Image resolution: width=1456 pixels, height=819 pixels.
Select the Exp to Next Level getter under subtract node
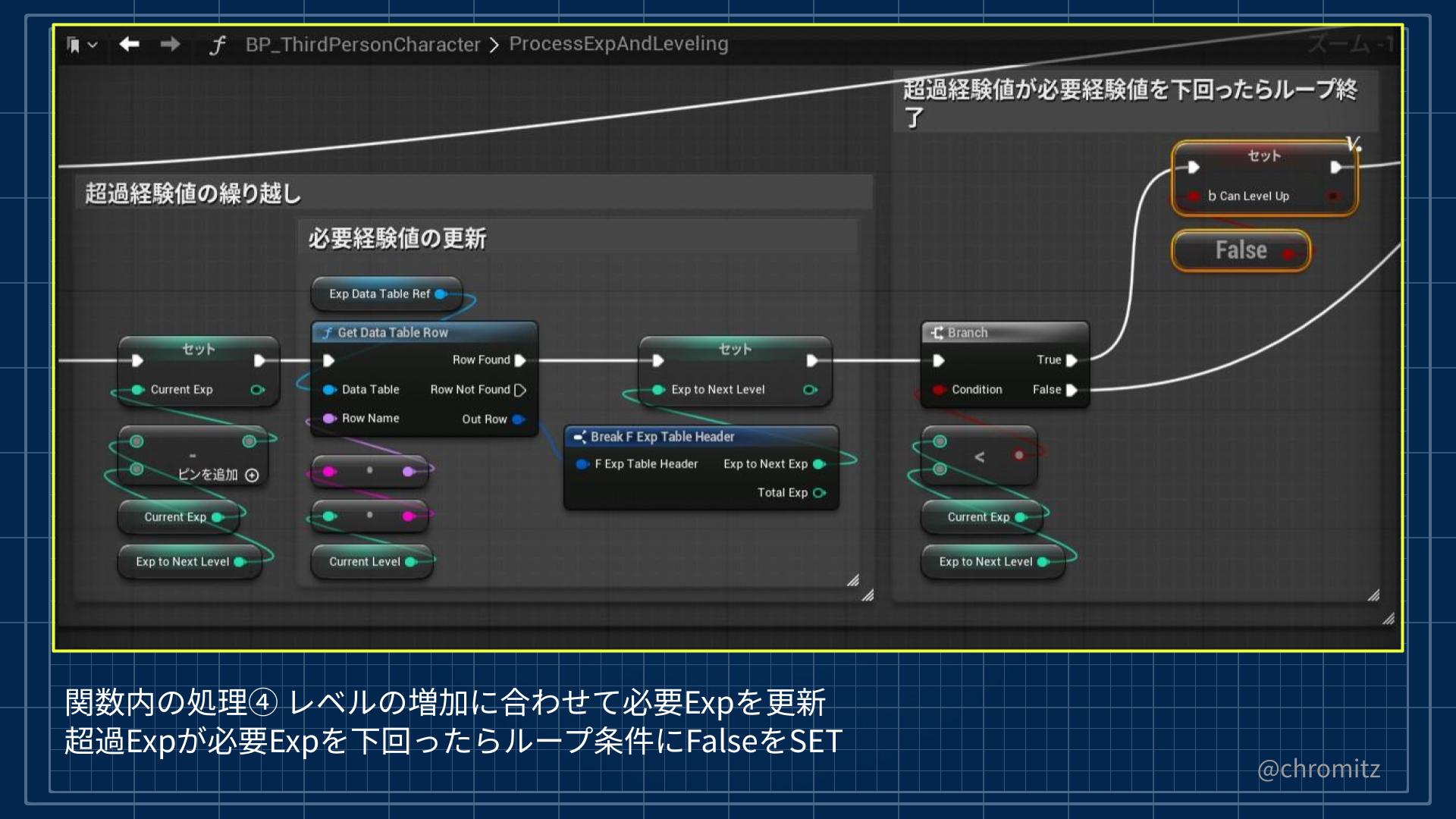coord(190,562)
